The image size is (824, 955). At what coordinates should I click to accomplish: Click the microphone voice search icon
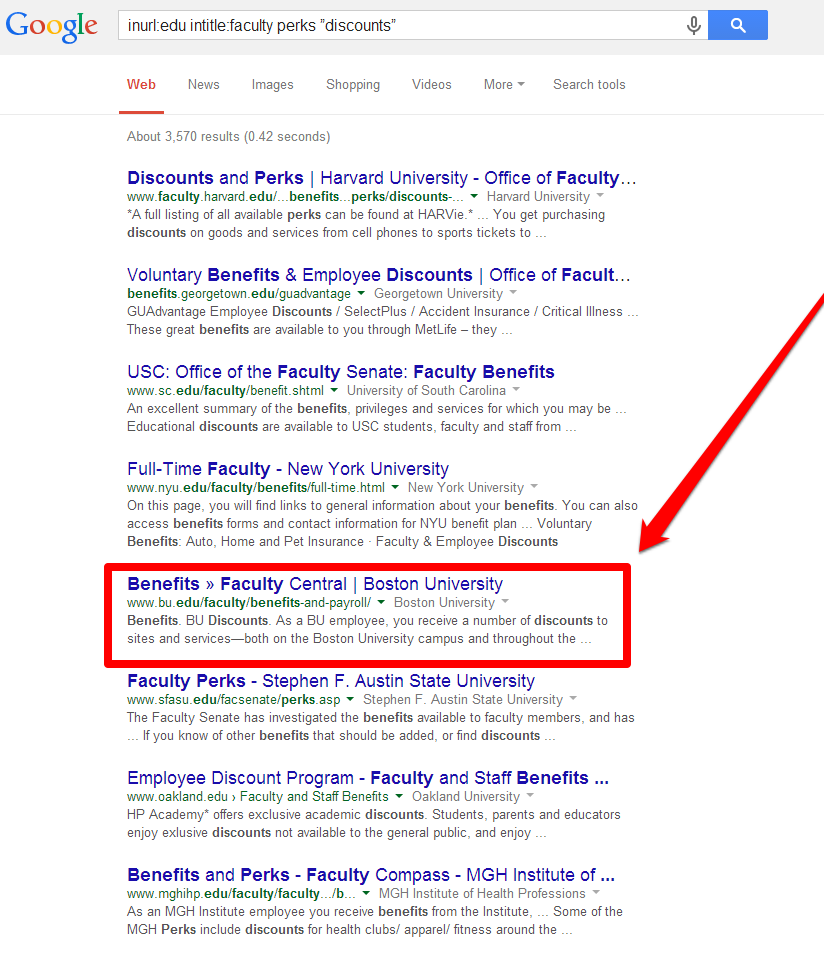pyautogui.click(x=694, y=26)
